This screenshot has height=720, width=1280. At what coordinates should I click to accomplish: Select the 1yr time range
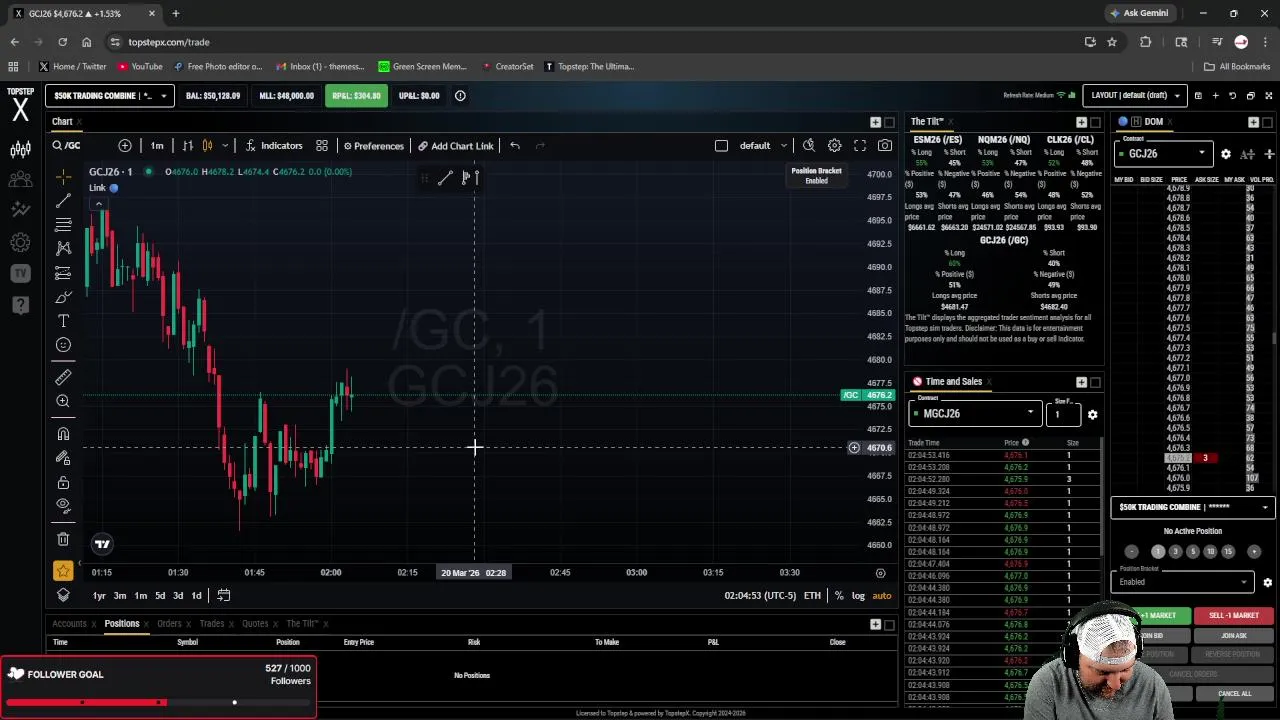pos(99,596)
